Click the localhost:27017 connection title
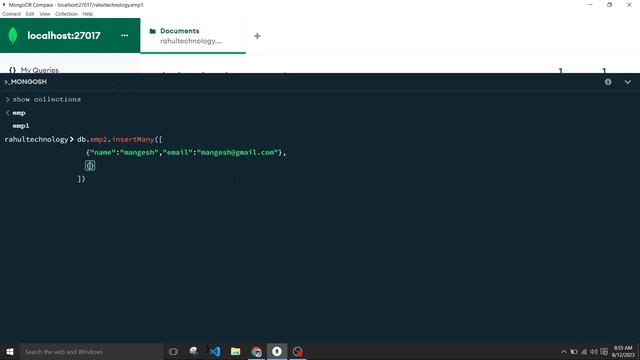The width and height of the screenshot is (640, 360). [x=64, y=36]
